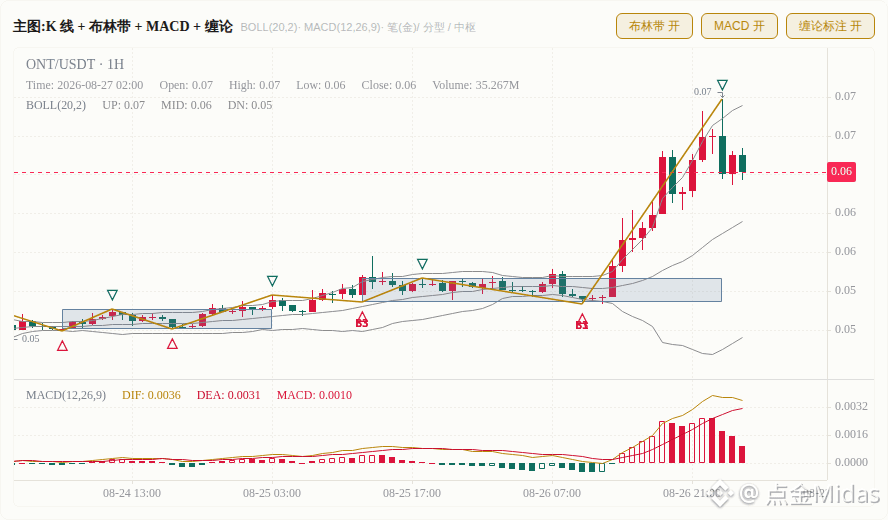Click the 08-25 03:00 time axis label
Viewport: 888px width, 520px height.
click(272, 493)
